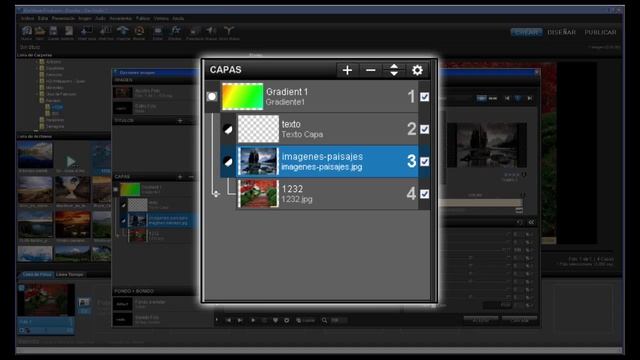Click the Cancelar button in the options dialog

coord(520,320)
